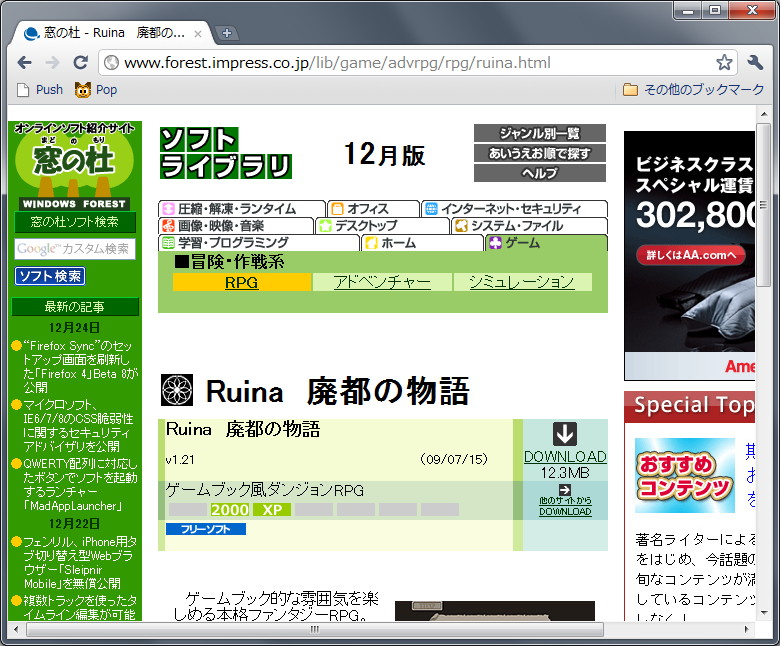This screenshot has width=780, height=646.
Task: Click the おすすめコンテンツ thumbnail
Action: 685,475
